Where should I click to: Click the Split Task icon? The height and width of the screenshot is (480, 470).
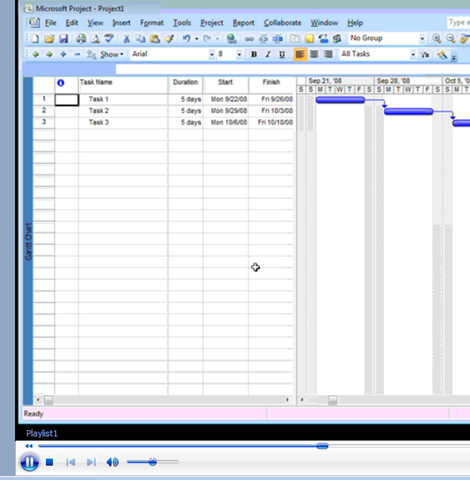click(x=277, y=39)
